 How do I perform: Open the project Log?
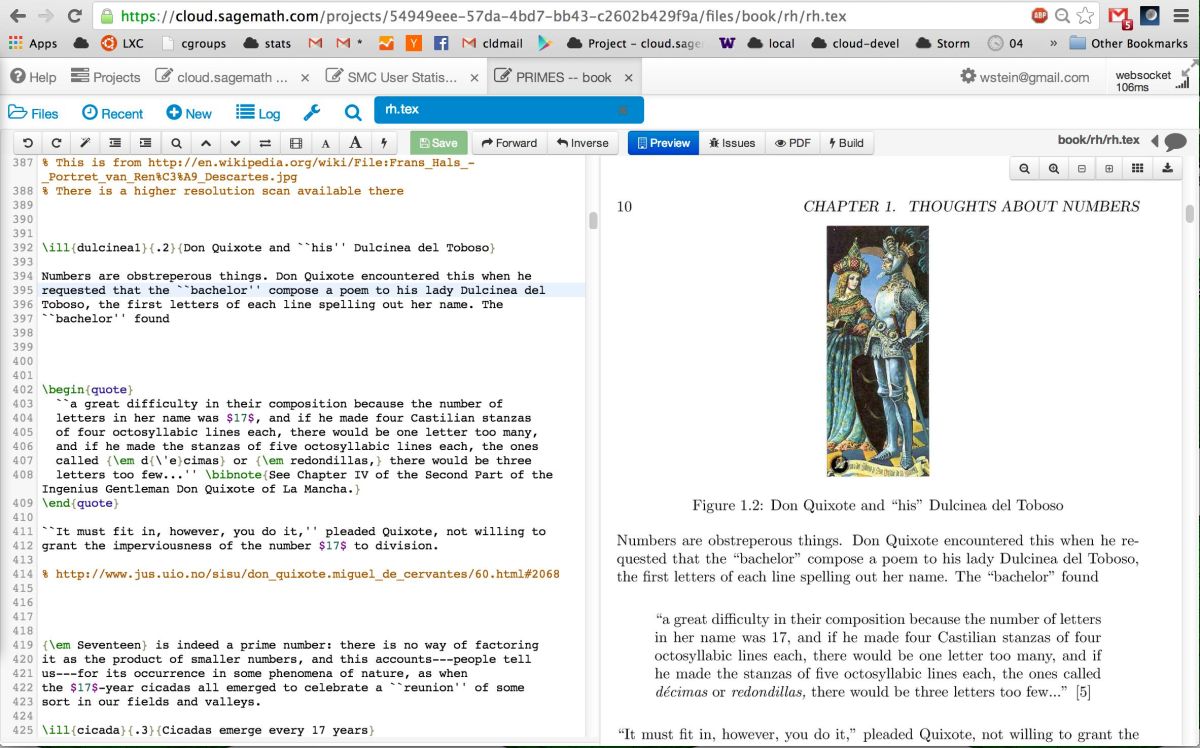(258, 113)
